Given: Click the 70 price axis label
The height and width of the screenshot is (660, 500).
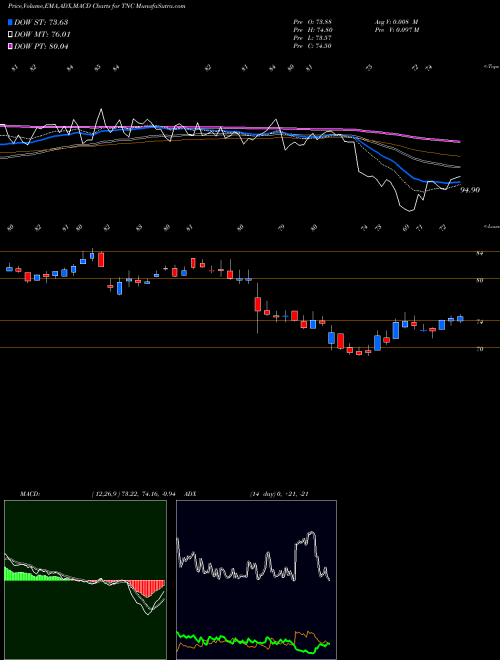Looking at the screenshot, I should [480, 349].
